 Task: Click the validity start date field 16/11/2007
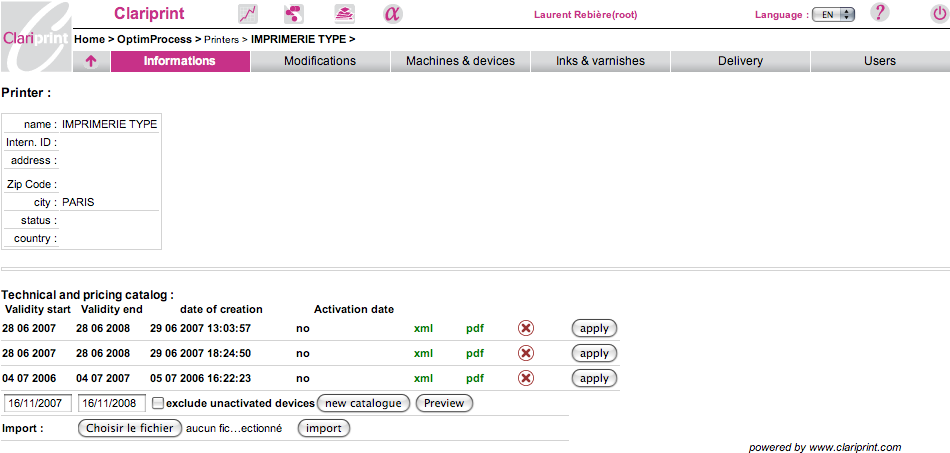[x=36, y=403]
